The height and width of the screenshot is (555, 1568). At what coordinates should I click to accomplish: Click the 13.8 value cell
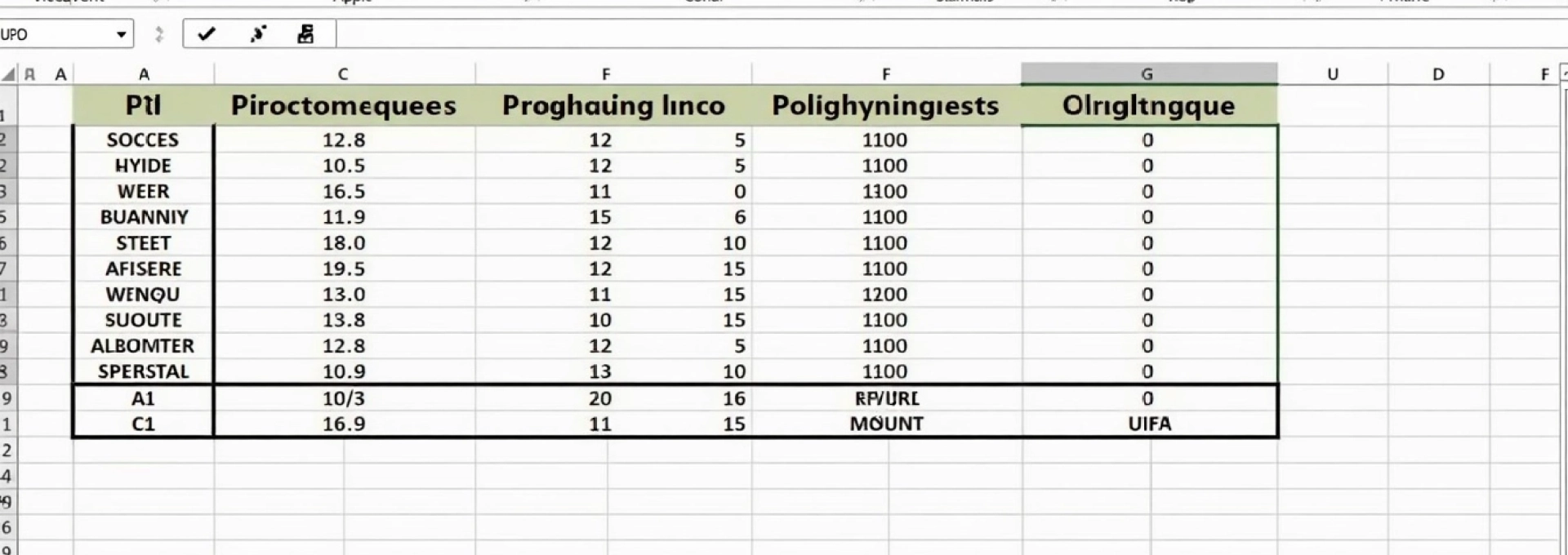click(x=344, y=320)
